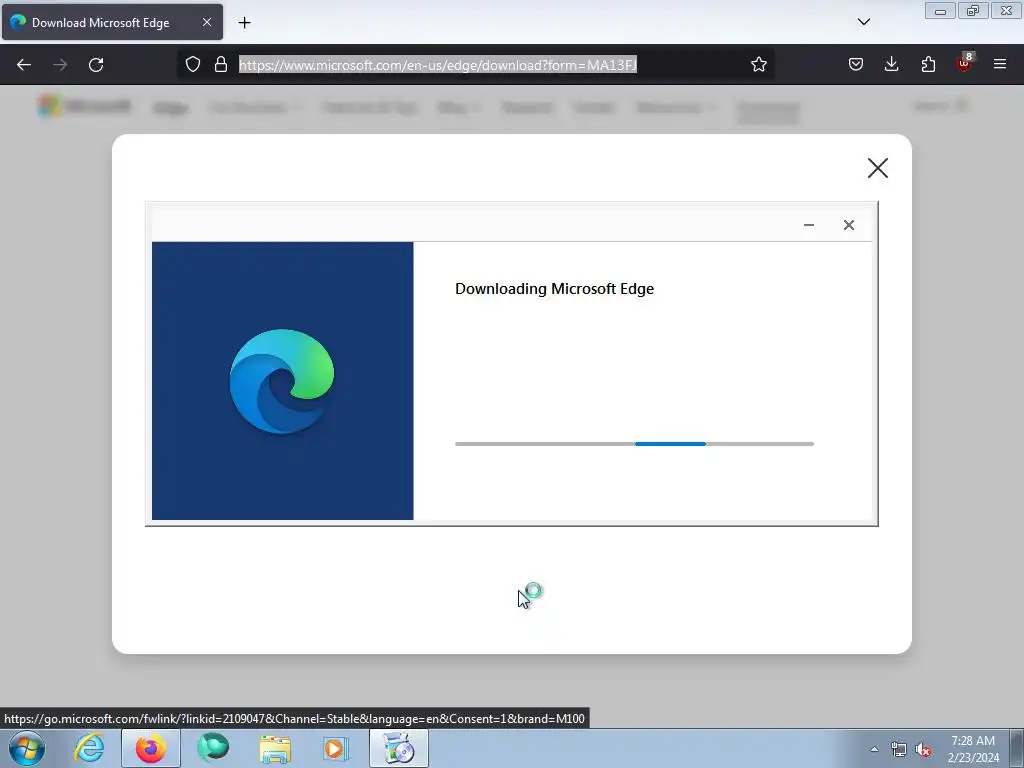Open the installer setup taskbar item
Image resolution: width=1024 pixels, height=768 pixels.
point(399,748)
